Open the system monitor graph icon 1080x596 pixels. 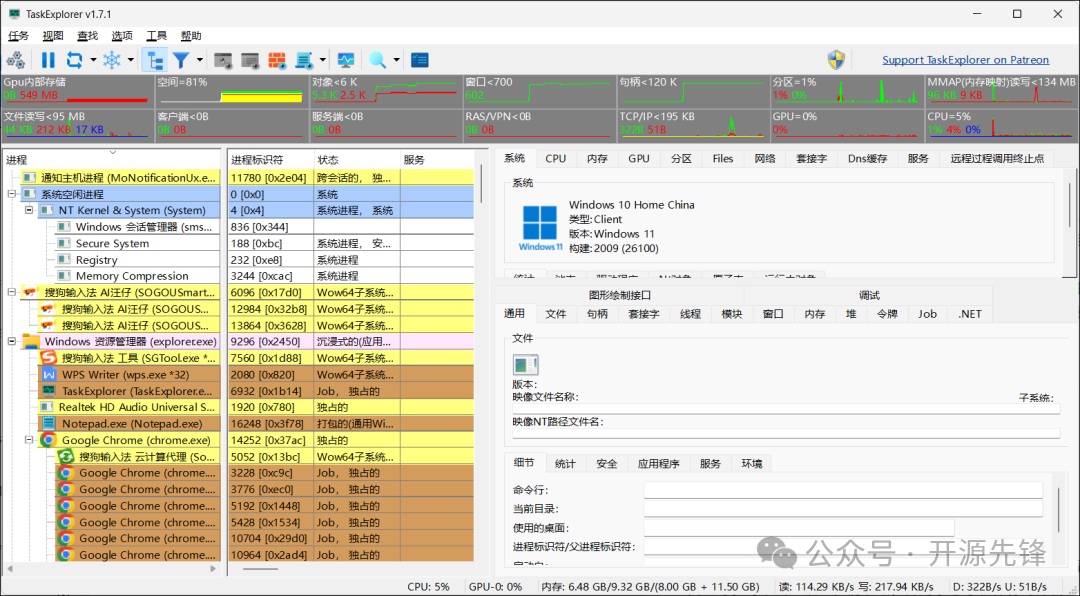[x=346, y=60]
